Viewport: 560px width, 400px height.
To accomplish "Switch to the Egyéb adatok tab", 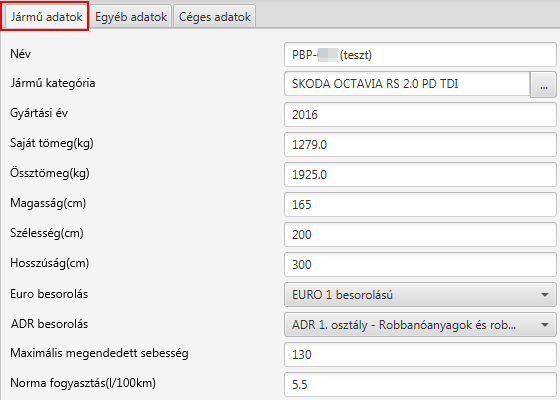I will tap(131, 16).
